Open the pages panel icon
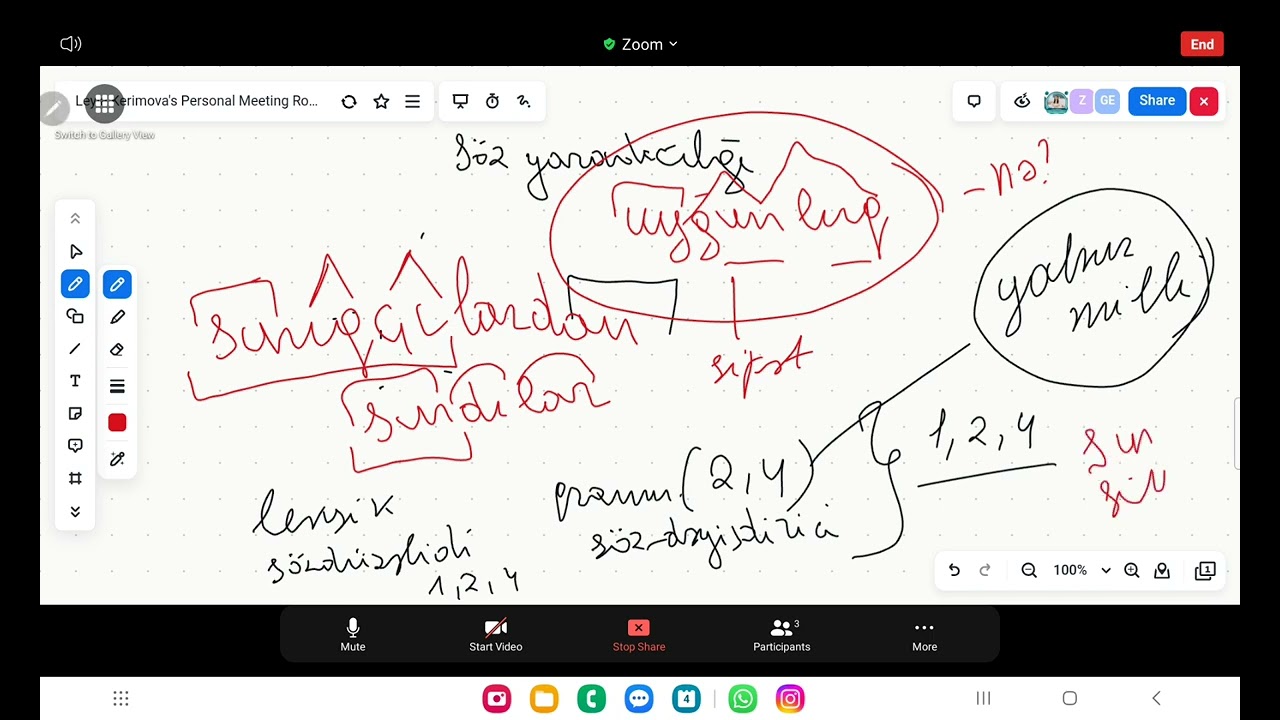The image size is (1280, 720). coord(1205,570)
